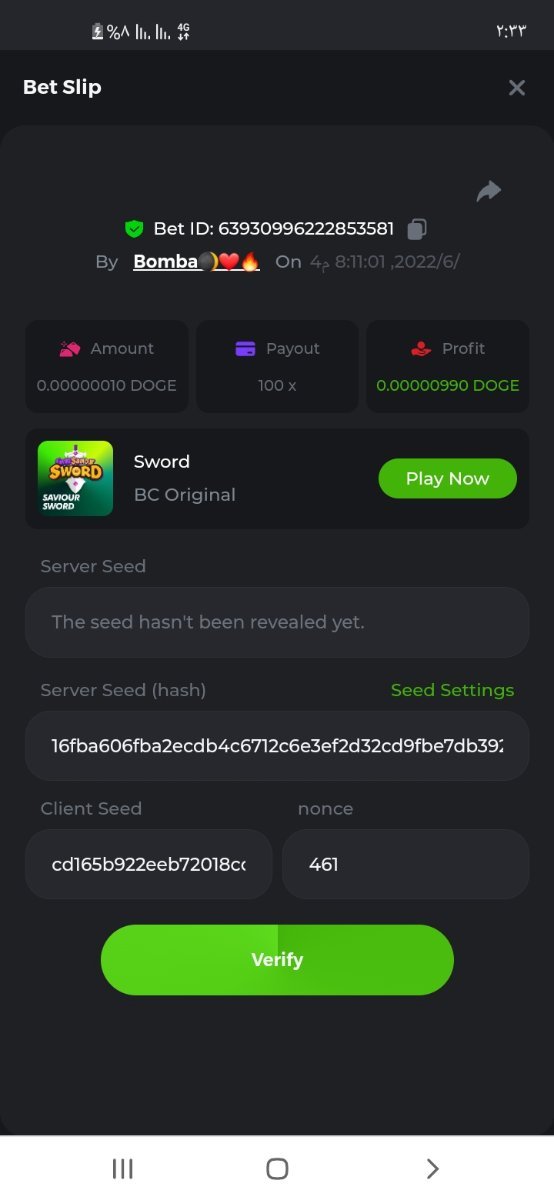Viewport: 554px width, 1200px height.
Task: Tap the Amount coins icon
Action: click(70, 349)
